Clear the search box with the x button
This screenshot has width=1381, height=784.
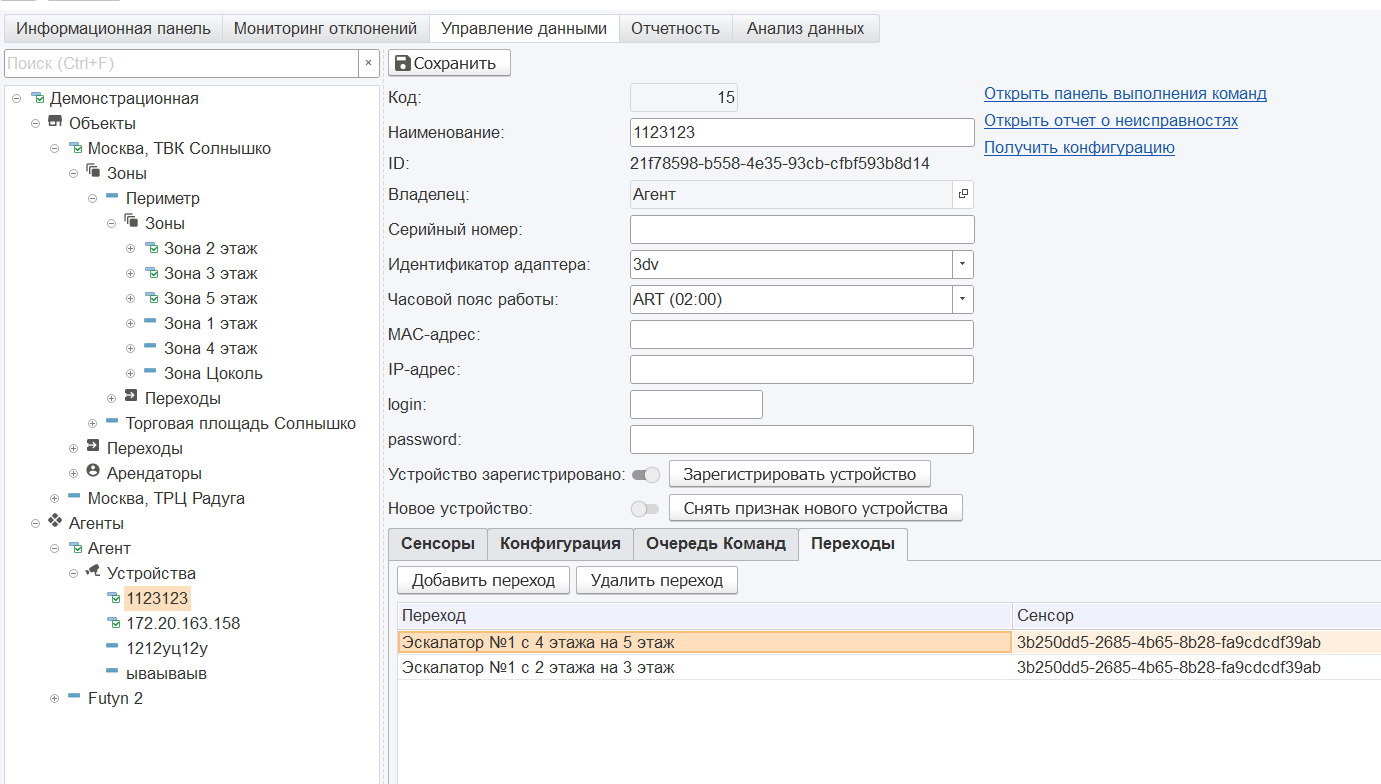[368, 63]
